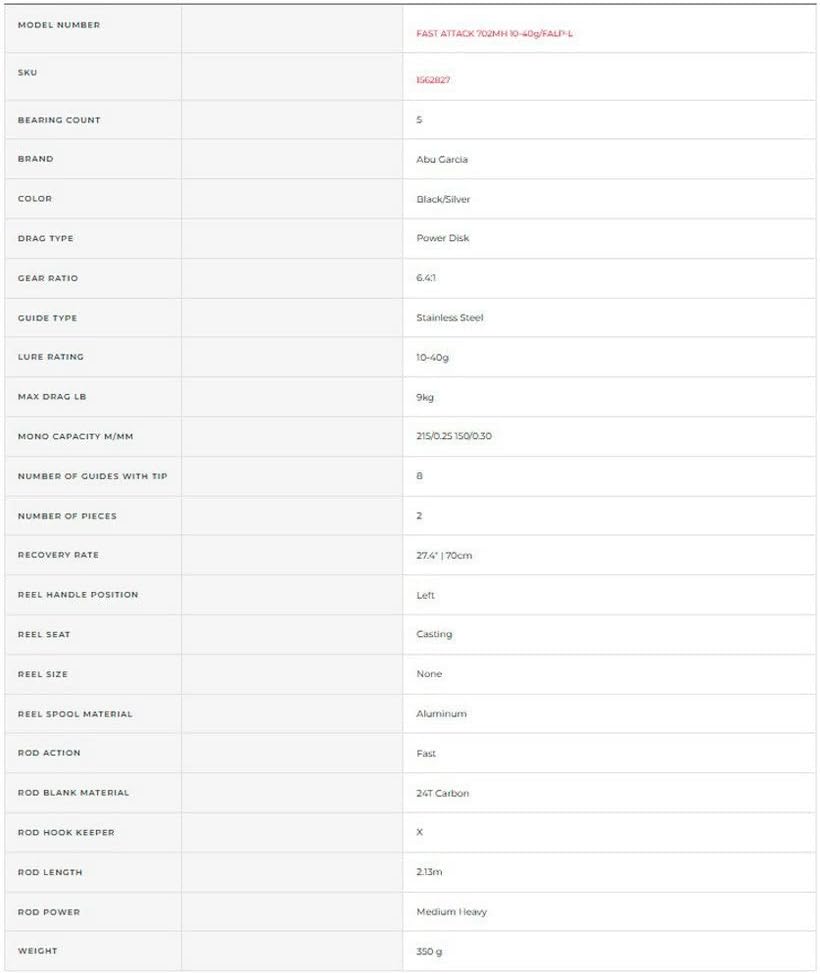
Task: Select the 10-40g lure rating value
Action: (x=432, y=357)
